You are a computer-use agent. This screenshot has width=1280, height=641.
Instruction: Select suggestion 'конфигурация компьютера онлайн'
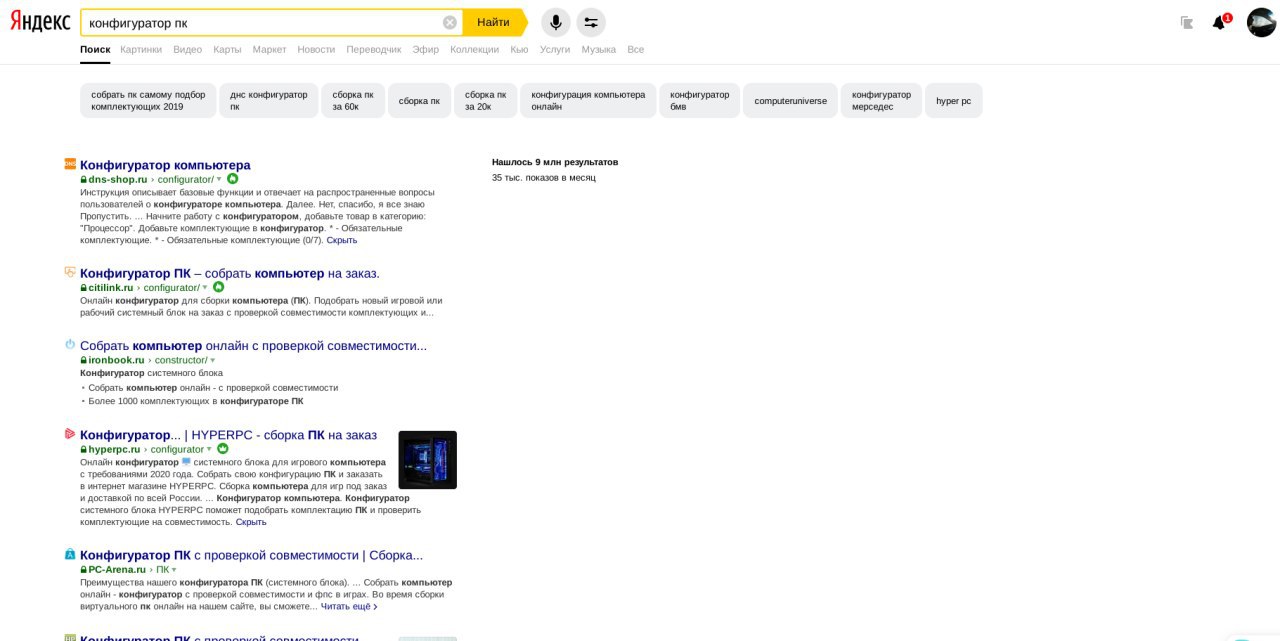point(588,100)
